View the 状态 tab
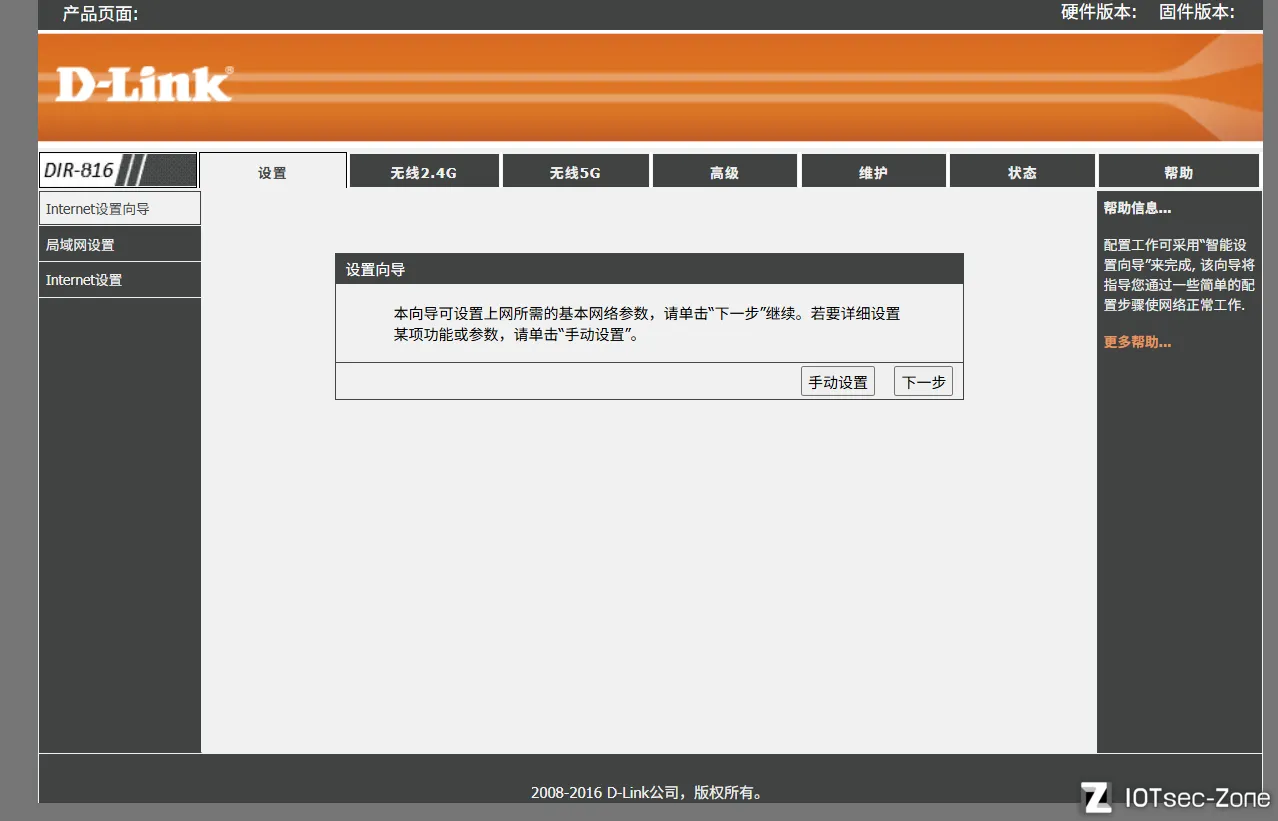This screenshot has width=1278, height=821. [1022, 171]
